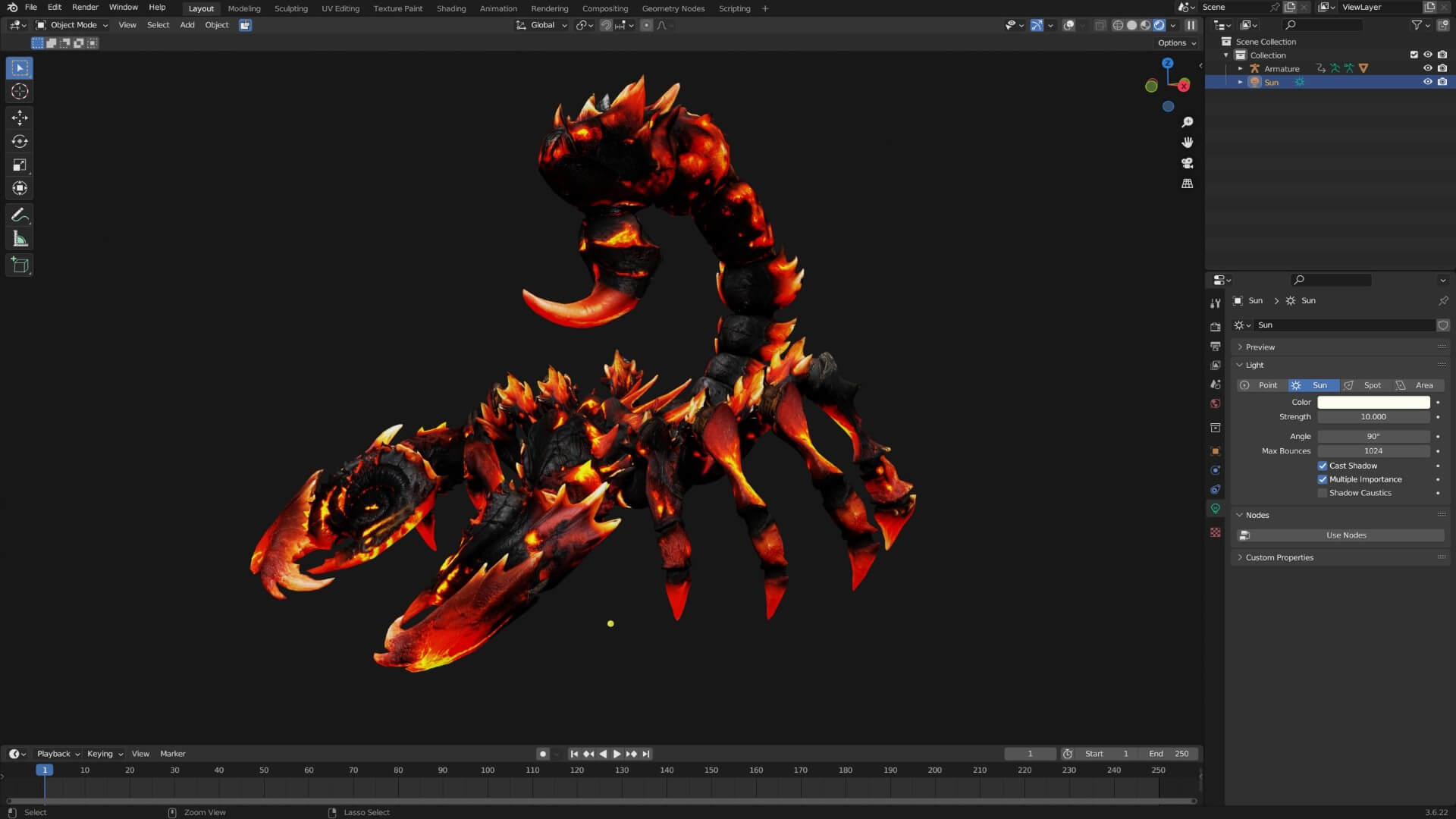Click the light Color swatch
The image size is (1456, 819).
1373,403
